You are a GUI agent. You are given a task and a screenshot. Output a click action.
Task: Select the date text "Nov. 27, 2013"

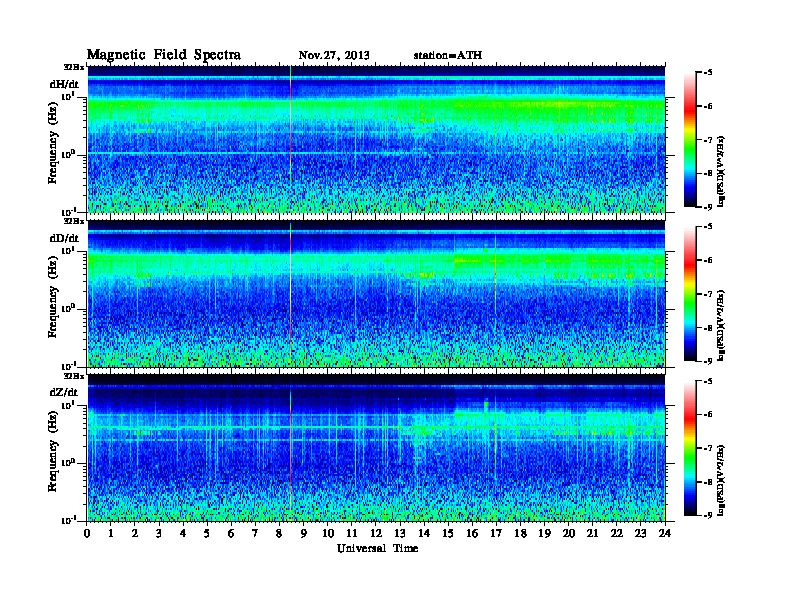coord(334,56)
